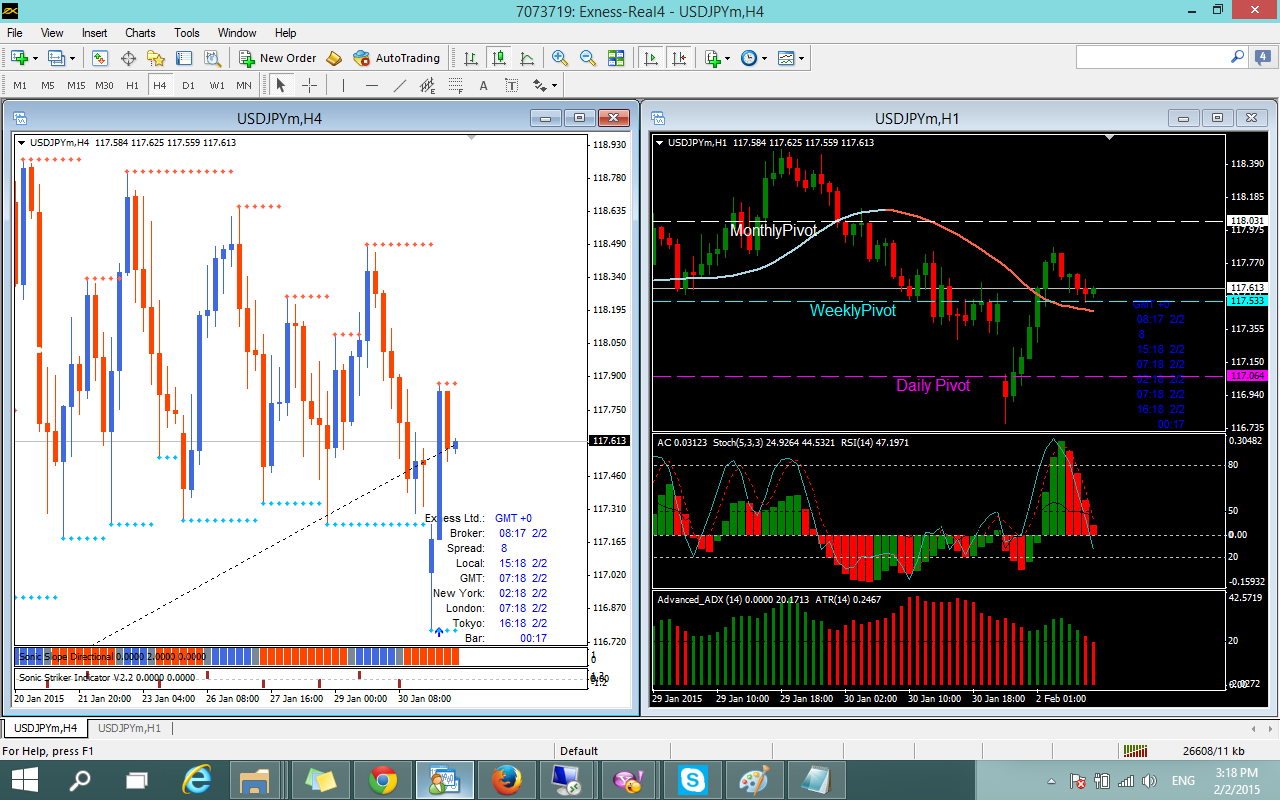This screenshot has width=1280, height=800.
Task: Open the Charts menu
Action: point(140,33)
